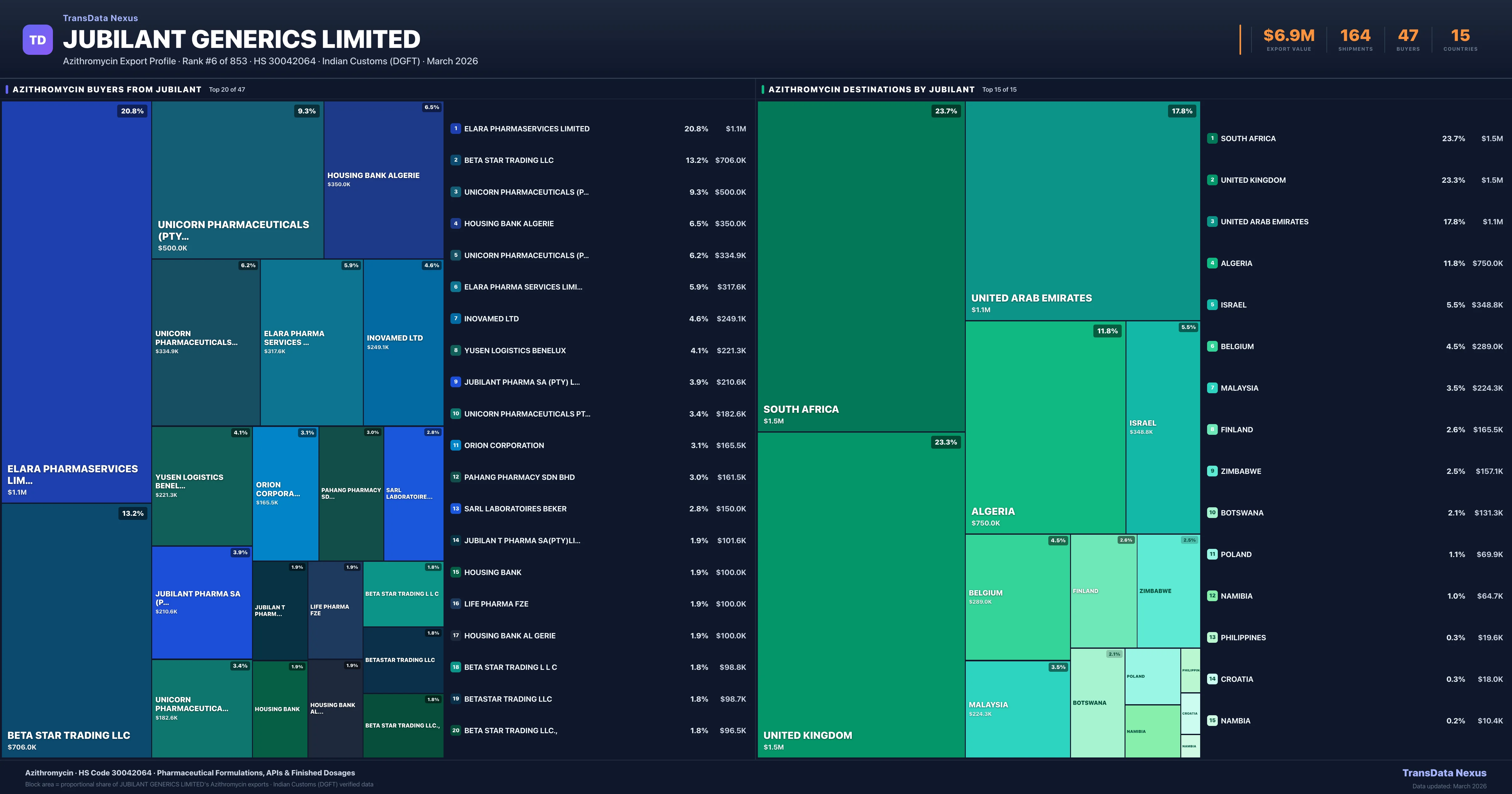
Task: Click the Housing Bank Algerie treemap tile
Action: point(383,179)
